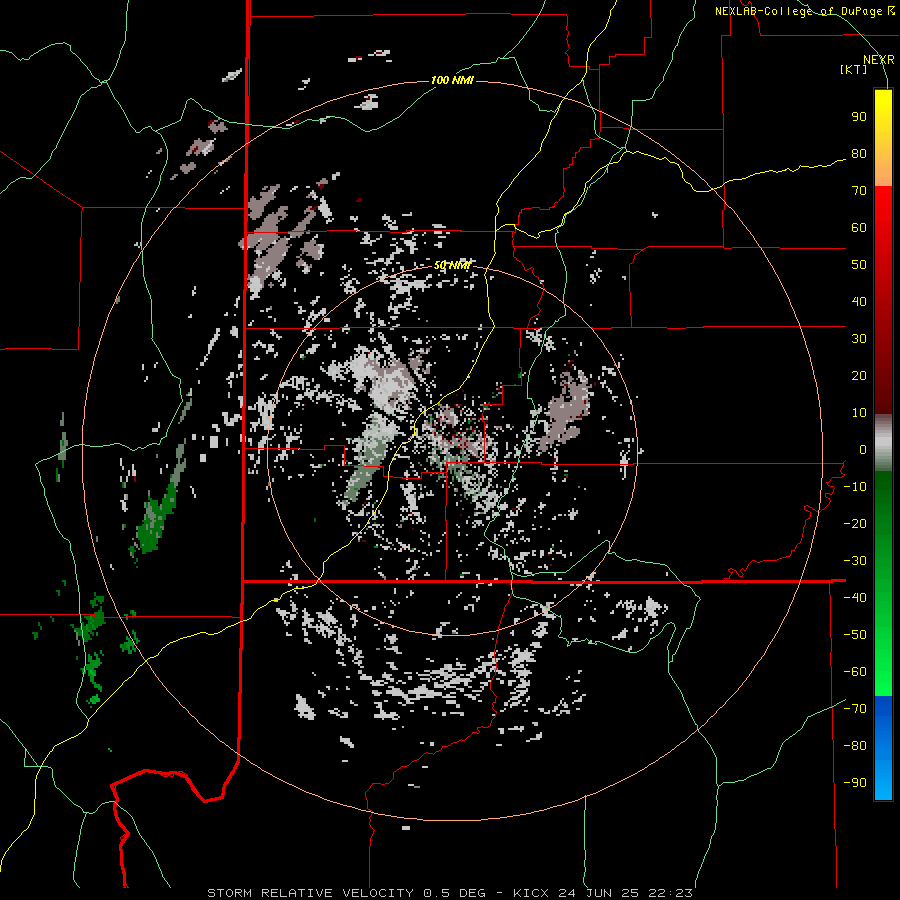The width and height of the screenshot is (900, 900).
Task: Click the -40 value on the velocity scale
Action: click(x=855, y=598)
